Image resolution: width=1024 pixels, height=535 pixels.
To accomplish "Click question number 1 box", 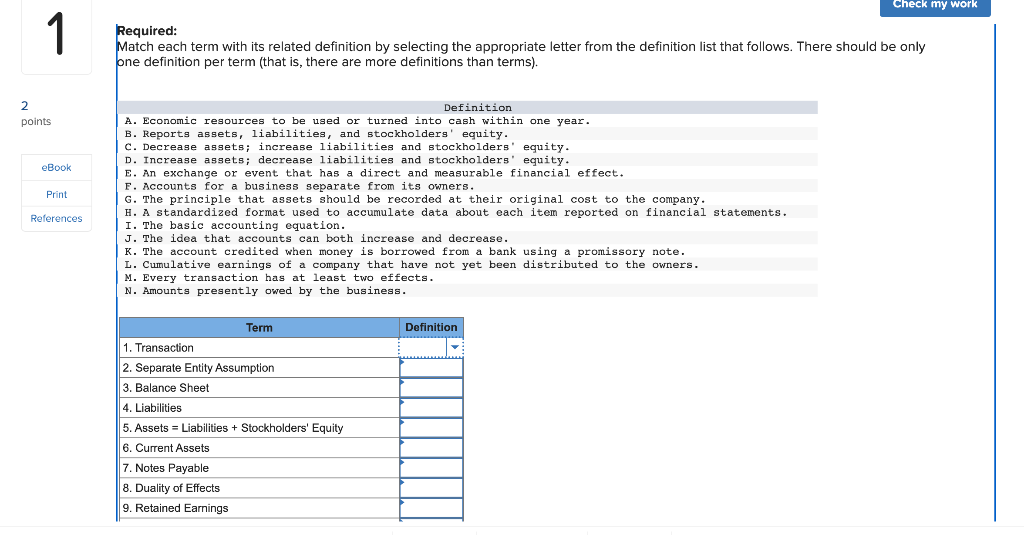I will pyautogui.click(x=56, y=35).
